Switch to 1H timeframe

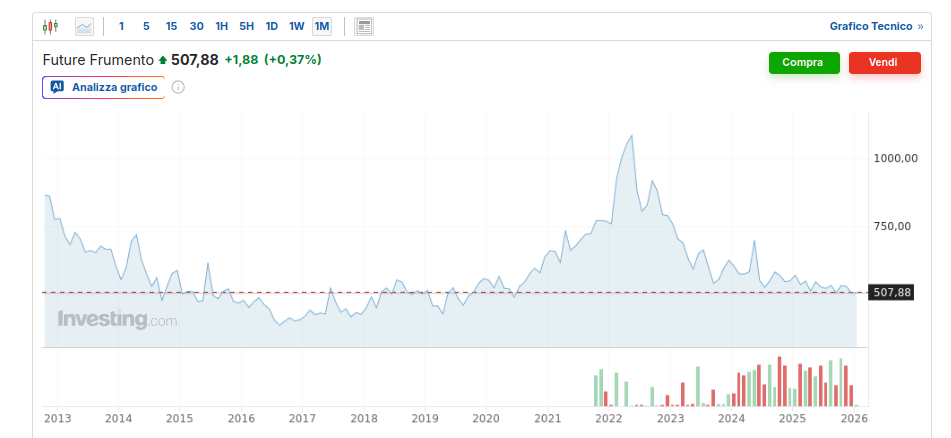point(222,26)
